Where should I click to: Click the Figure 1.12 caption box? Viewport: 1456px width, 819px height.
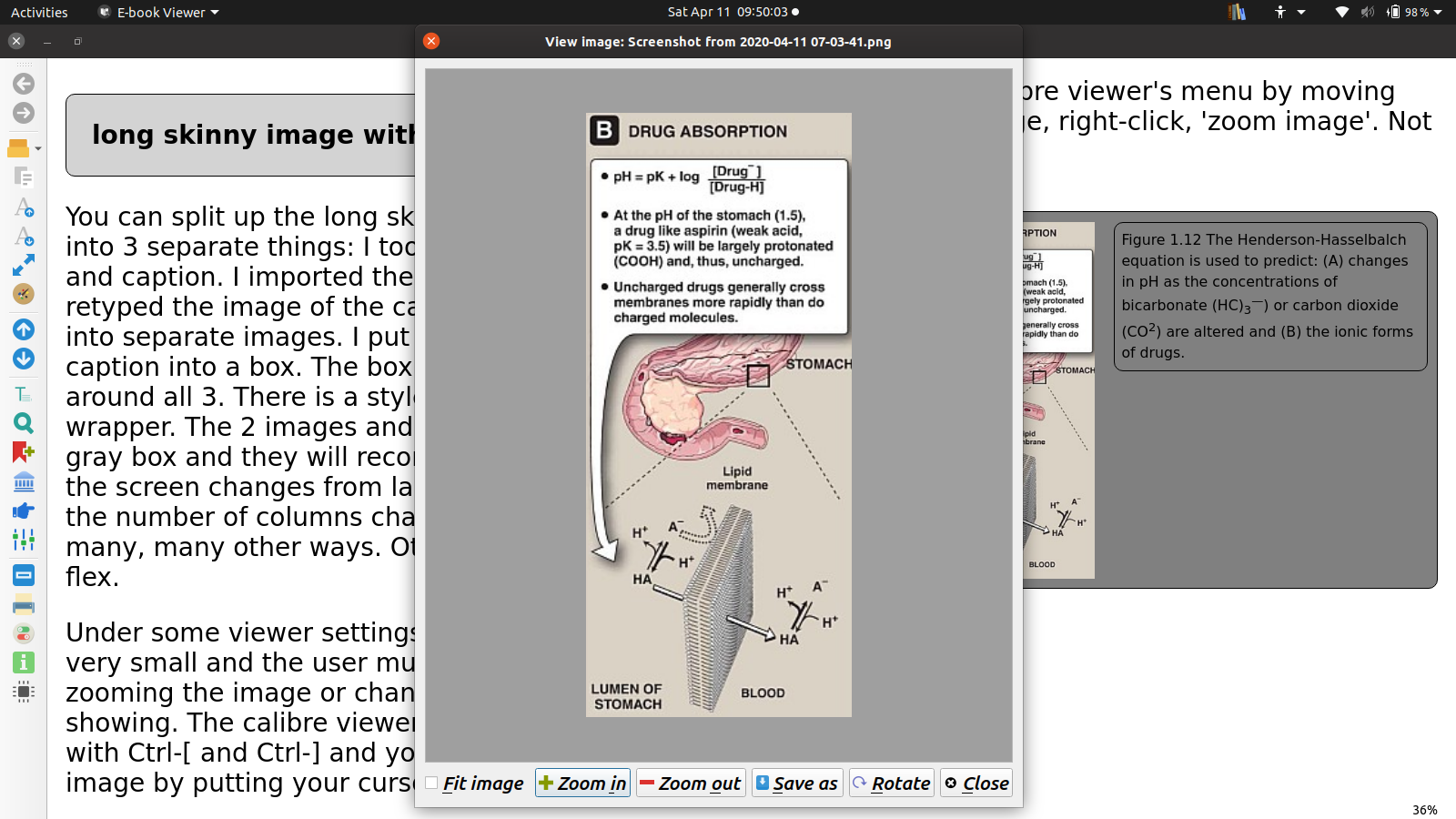pyautogui.click(x=1270, y=297)
